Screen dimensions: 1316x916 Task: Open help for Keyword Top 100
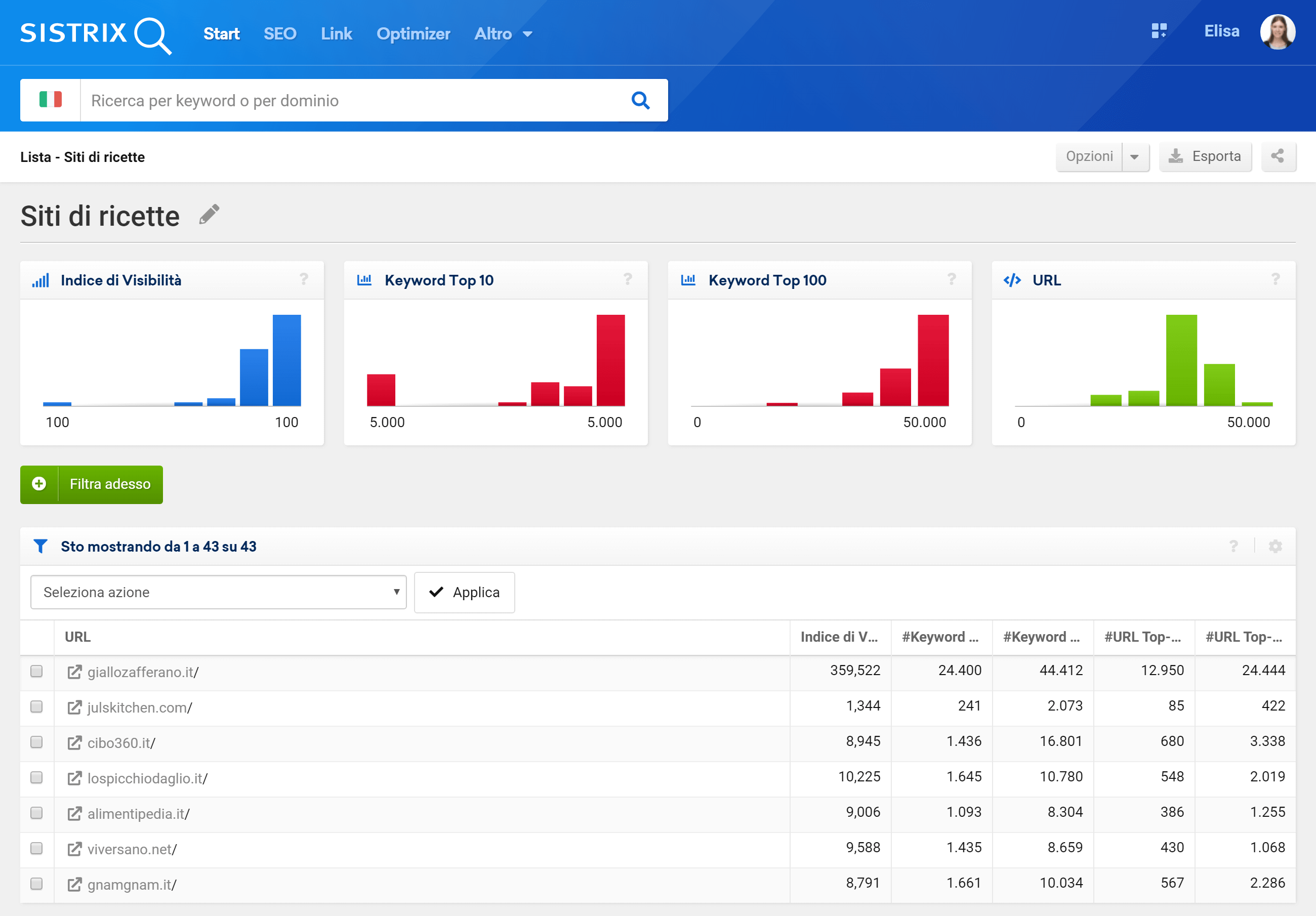pos(952,279)
